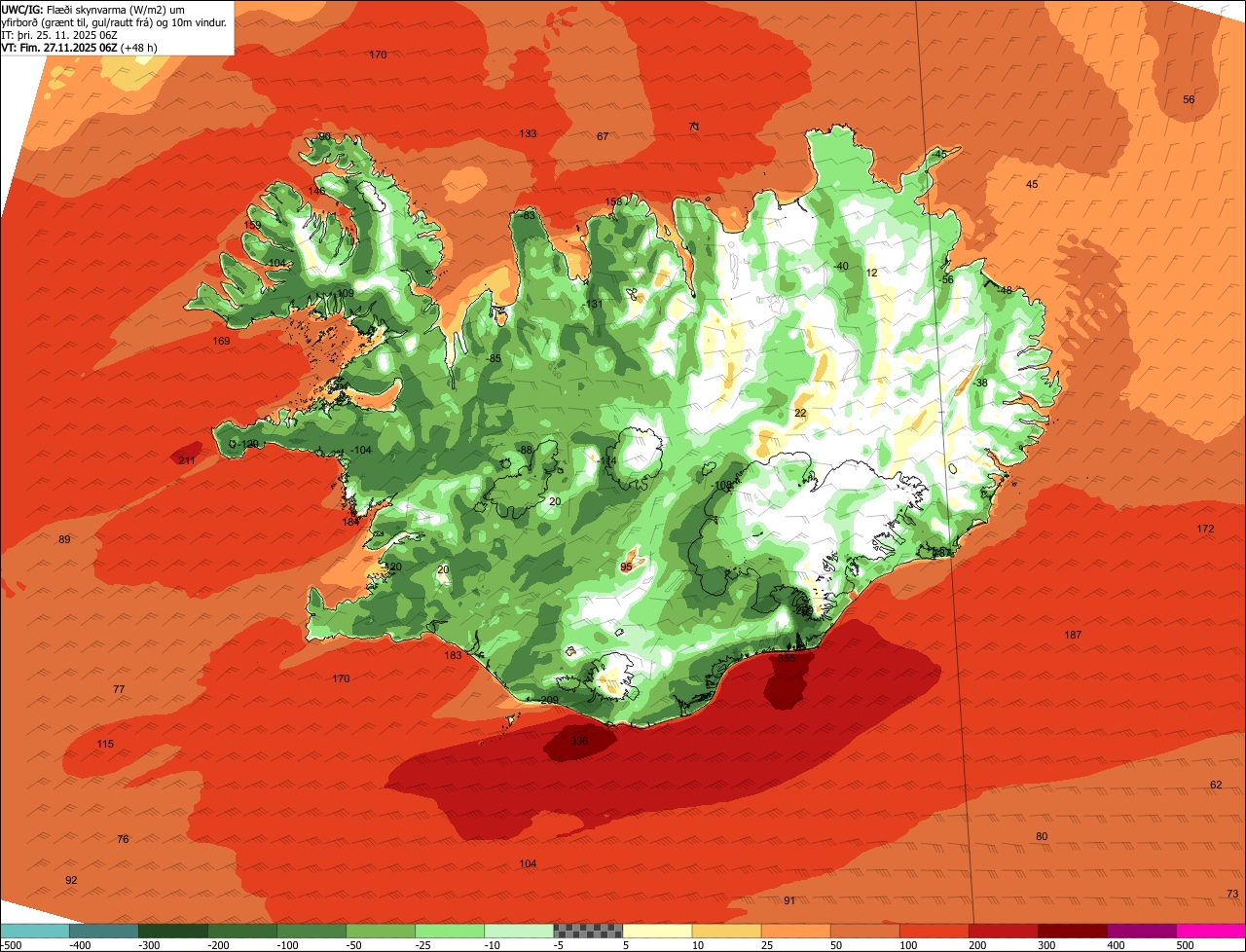The height and width of the screenshot is (952, 1246).
Task: Select the 80 value in the southeast sea
Action: [1042, 836]
